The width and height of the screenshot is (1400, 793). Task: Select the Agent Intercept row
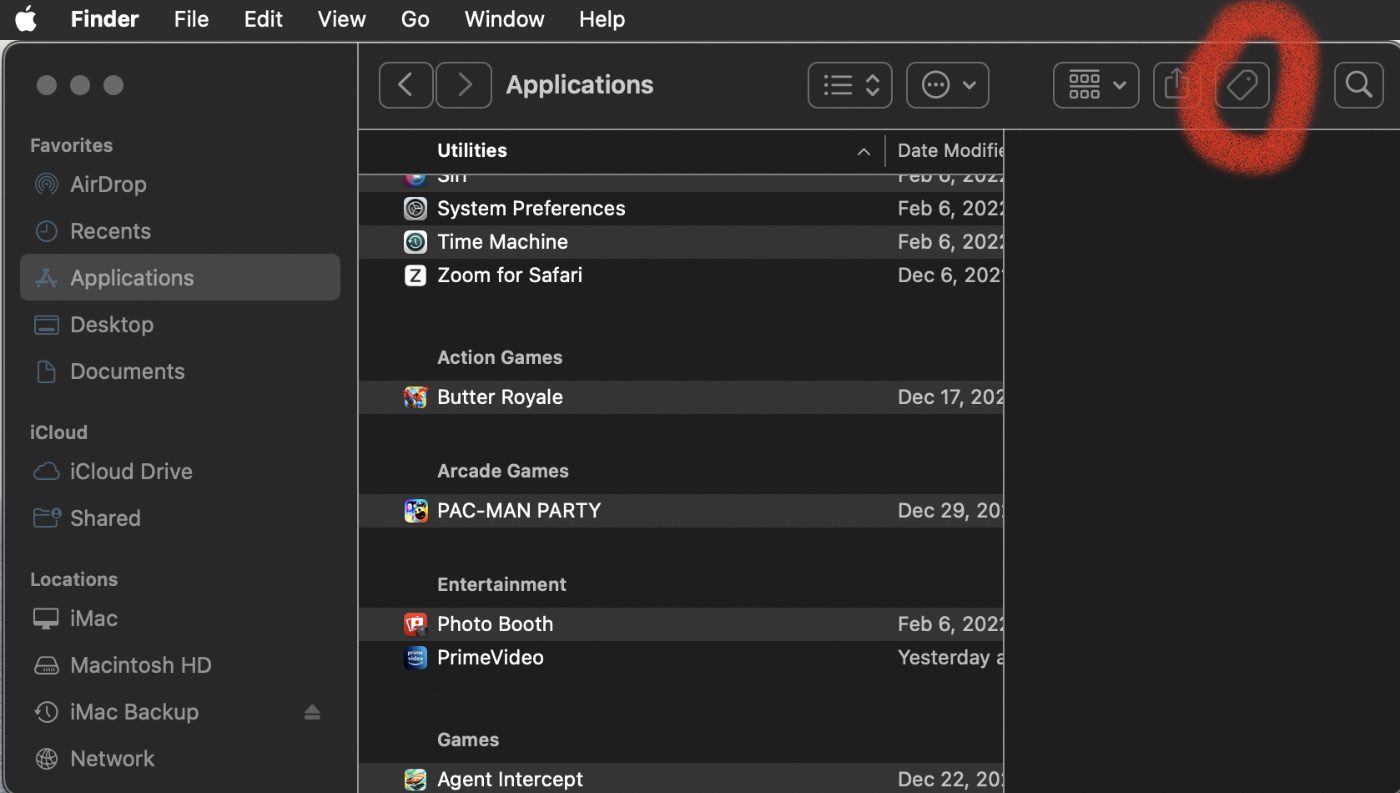[682, 779]
